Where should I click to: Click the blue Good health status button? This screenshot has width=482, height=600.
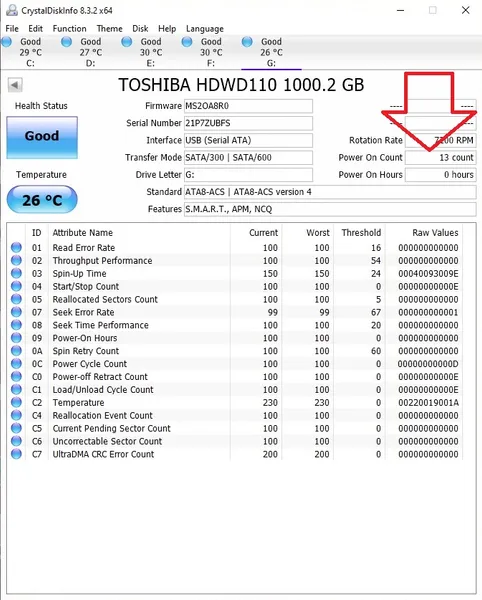point(42,137)
